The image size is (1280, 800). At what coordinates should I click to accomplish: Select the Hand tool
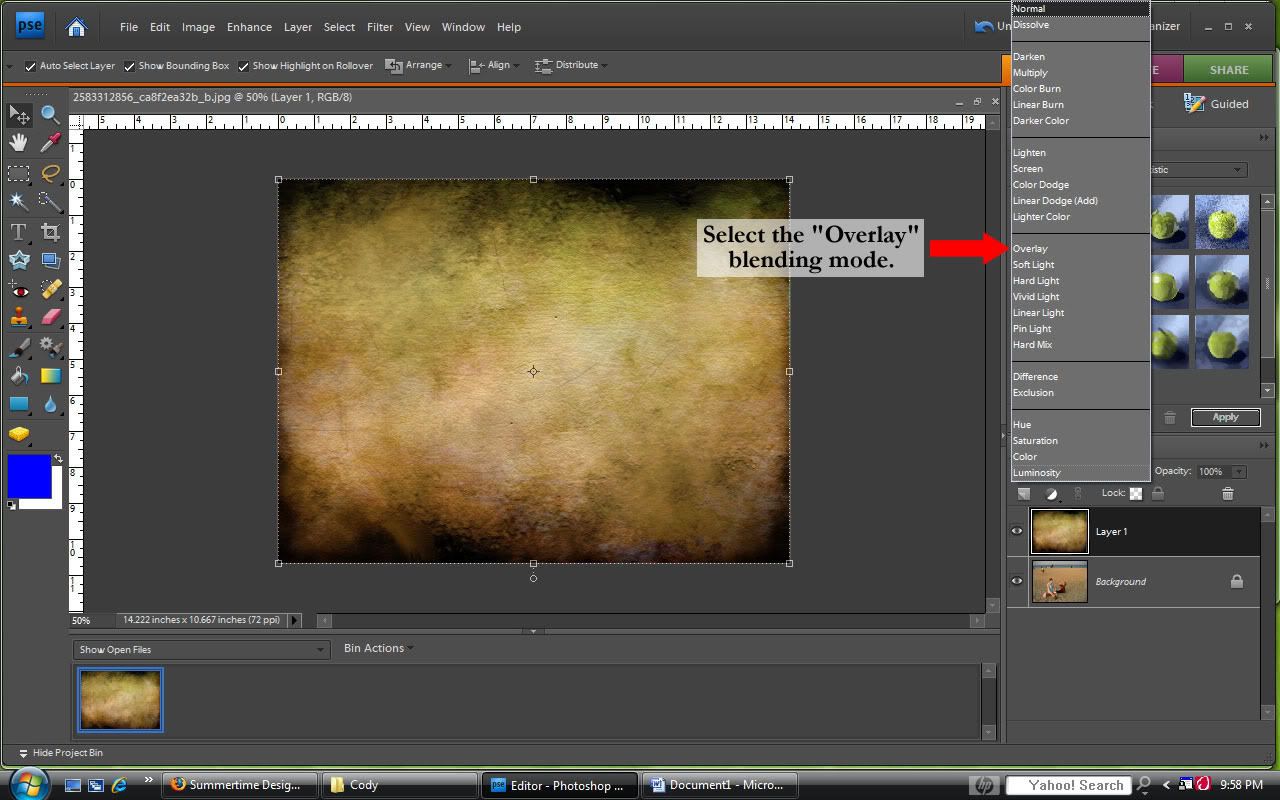point(19,143)
